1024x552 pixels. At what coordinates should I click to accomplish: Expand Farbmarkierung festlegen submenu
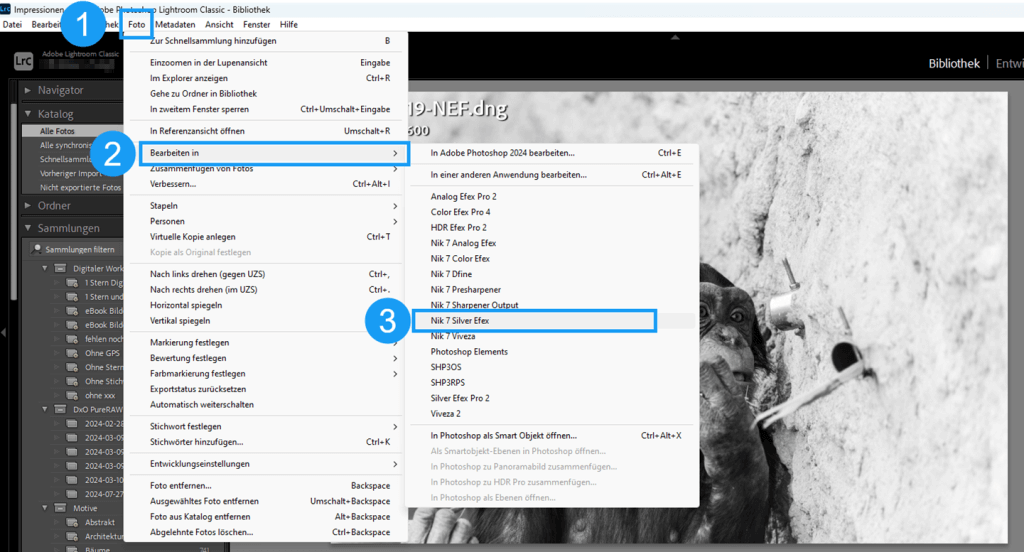266,374
